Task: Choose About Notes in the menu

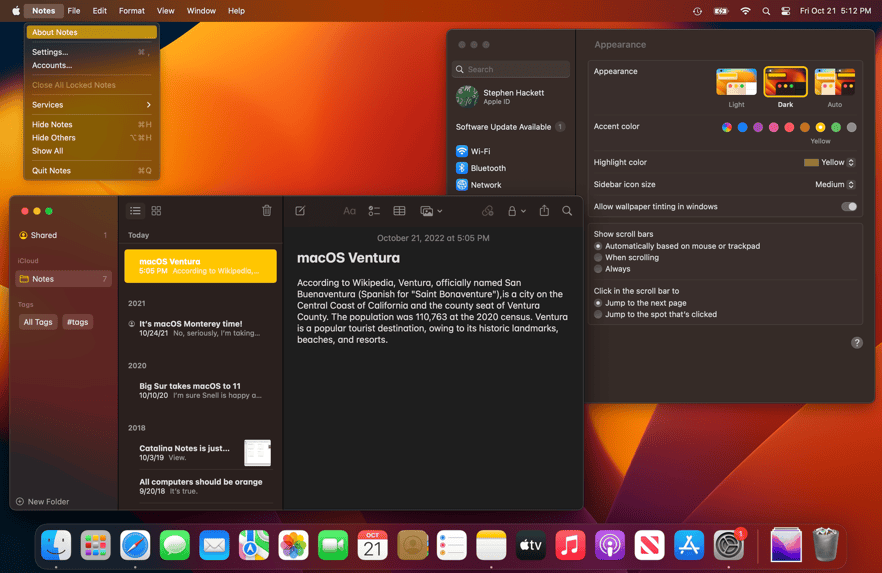Action: tap(91, 32)
